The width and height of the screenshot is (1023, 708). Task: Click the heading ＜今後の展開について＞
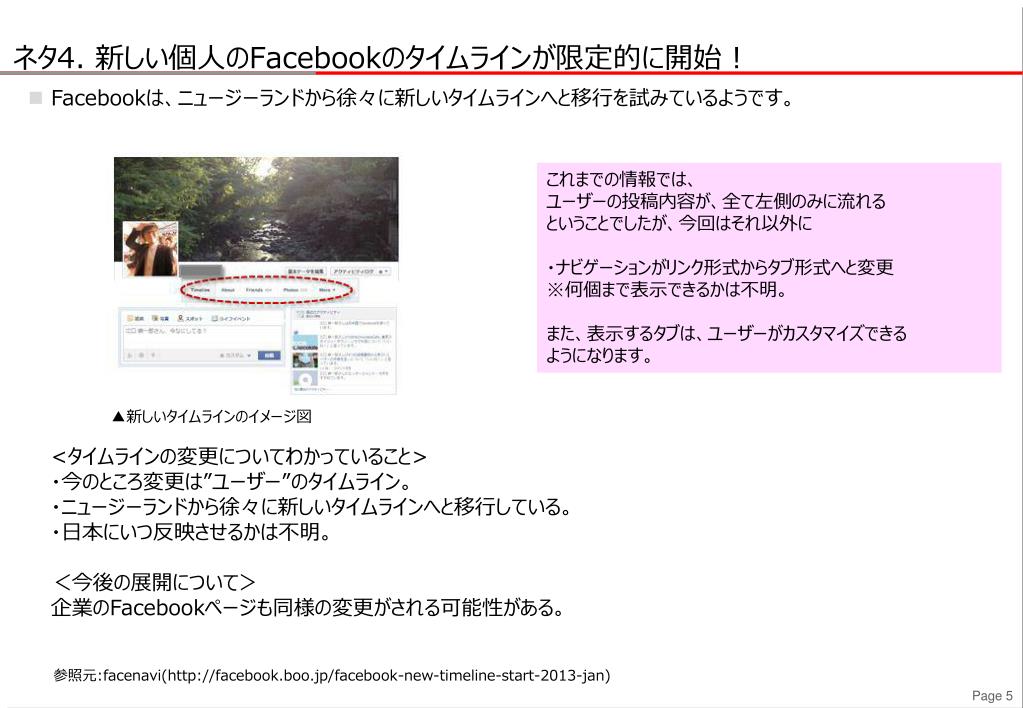tap(154, 582)
